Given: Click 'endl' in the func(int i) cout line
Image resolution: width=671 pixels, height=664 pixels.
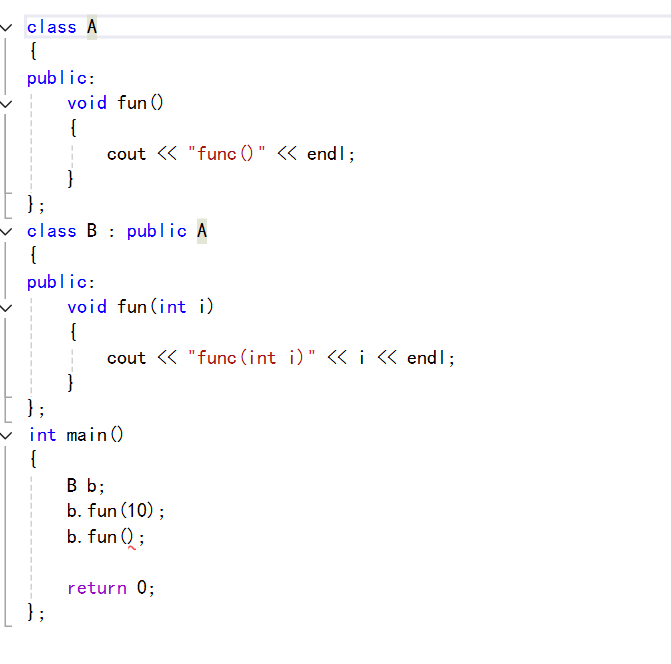Looking at the screenshot, I should click(x=426, y=358).
